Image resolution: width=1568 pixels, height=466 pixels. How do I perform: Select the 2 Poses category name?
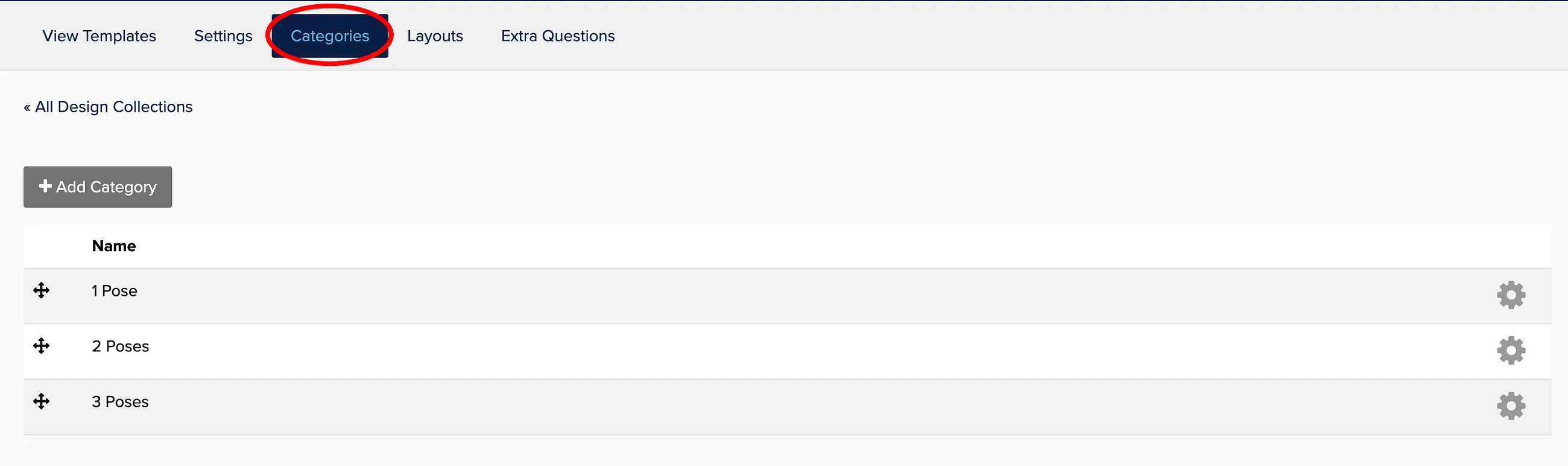(121, 346)
